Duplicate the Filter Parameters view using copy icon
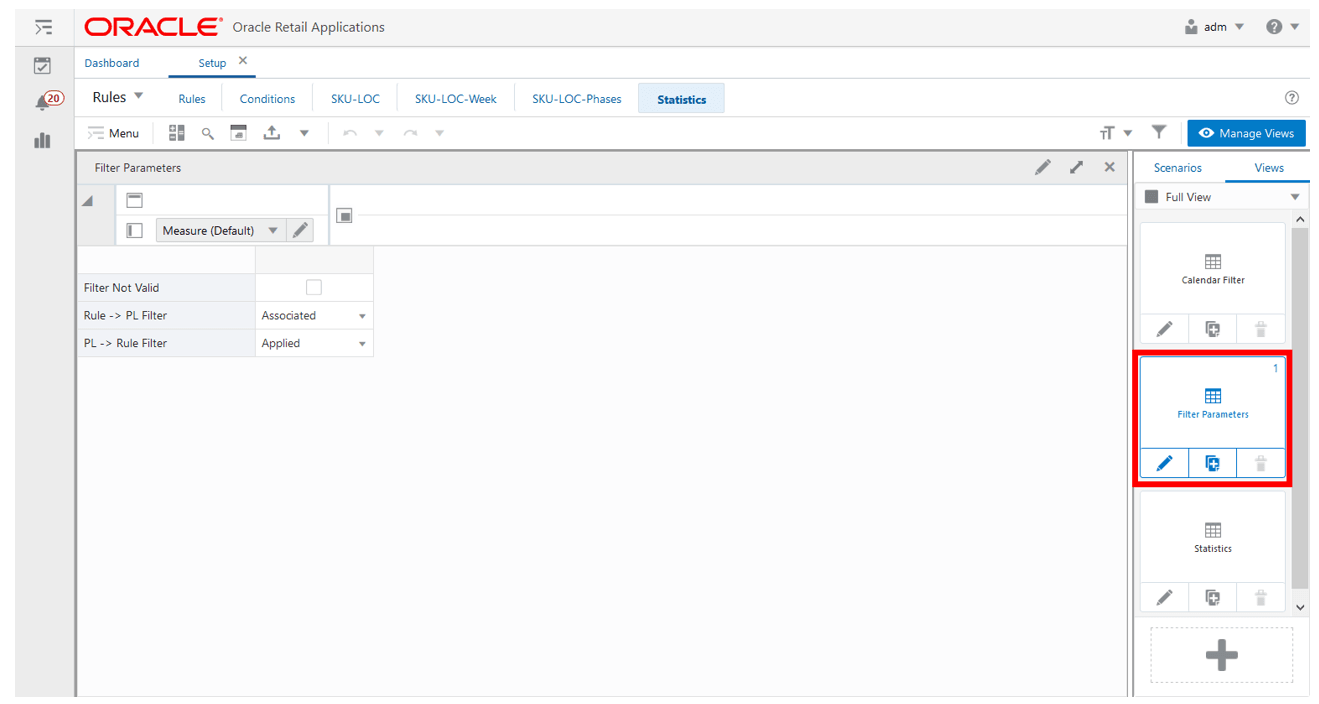Viewport: 1319px width, 704px height. [x=1213, y=463]
